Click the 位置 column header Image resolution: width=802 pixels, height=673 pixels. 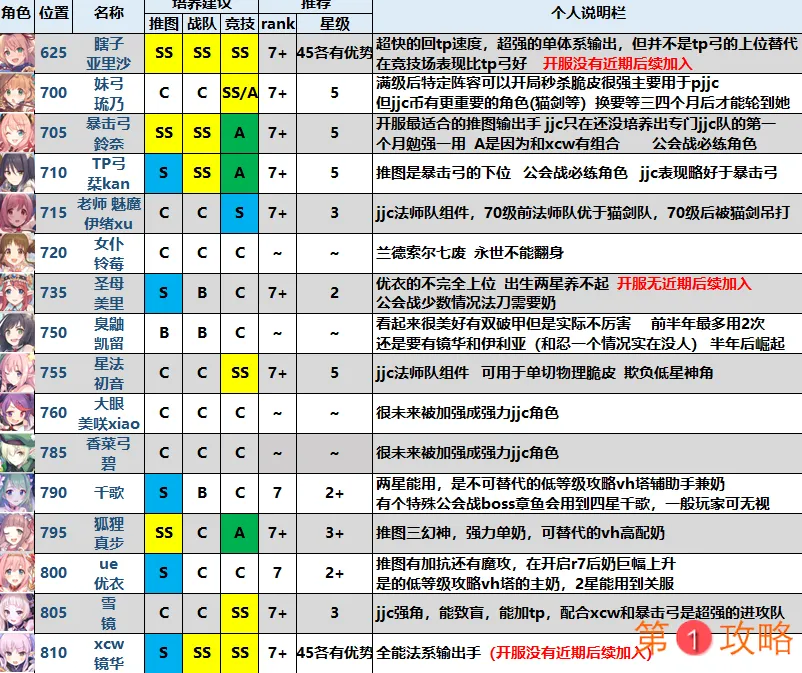pyautogui.click(x=54, y=13)
